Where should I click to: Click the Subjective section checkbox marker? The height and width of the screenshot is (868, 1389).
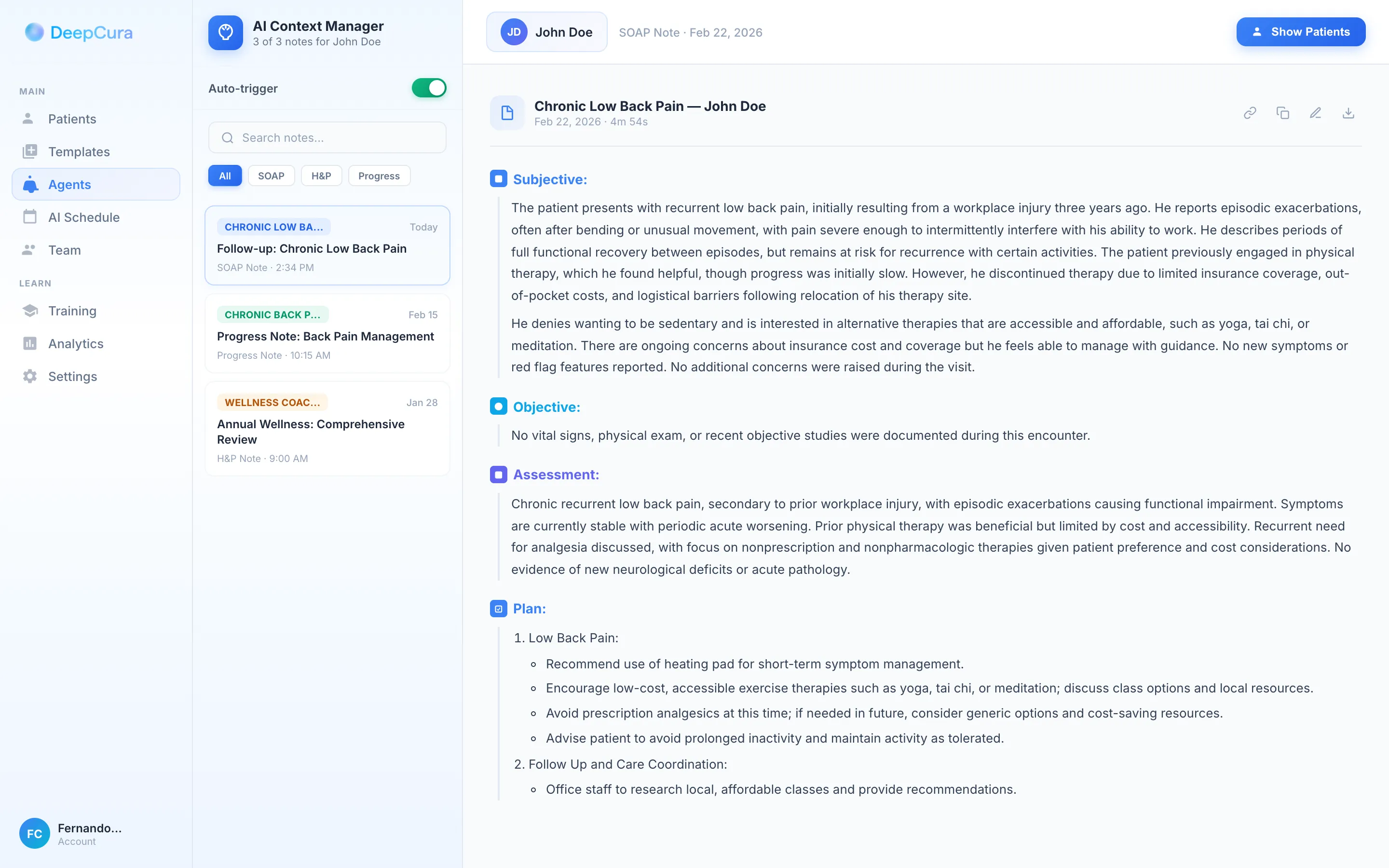tap(498, 178)
